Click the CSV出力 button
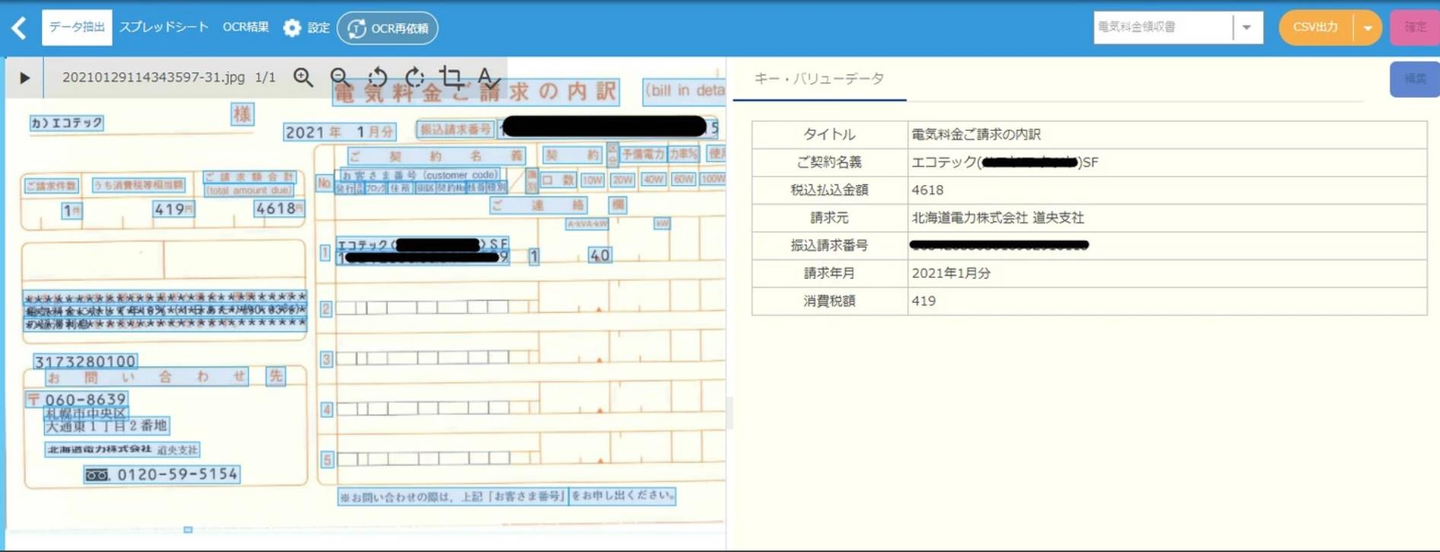The image size is (1440, 552). point(1316,28)
